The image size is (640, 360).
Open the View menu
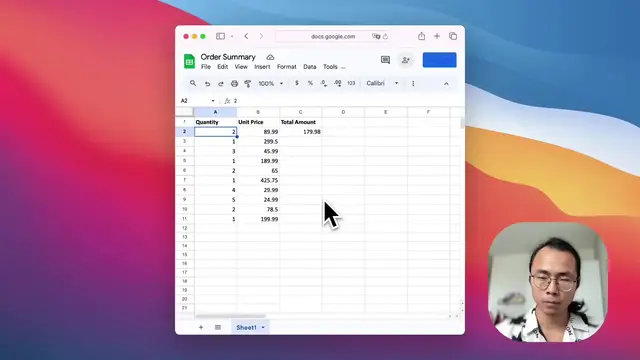[241, 67]
